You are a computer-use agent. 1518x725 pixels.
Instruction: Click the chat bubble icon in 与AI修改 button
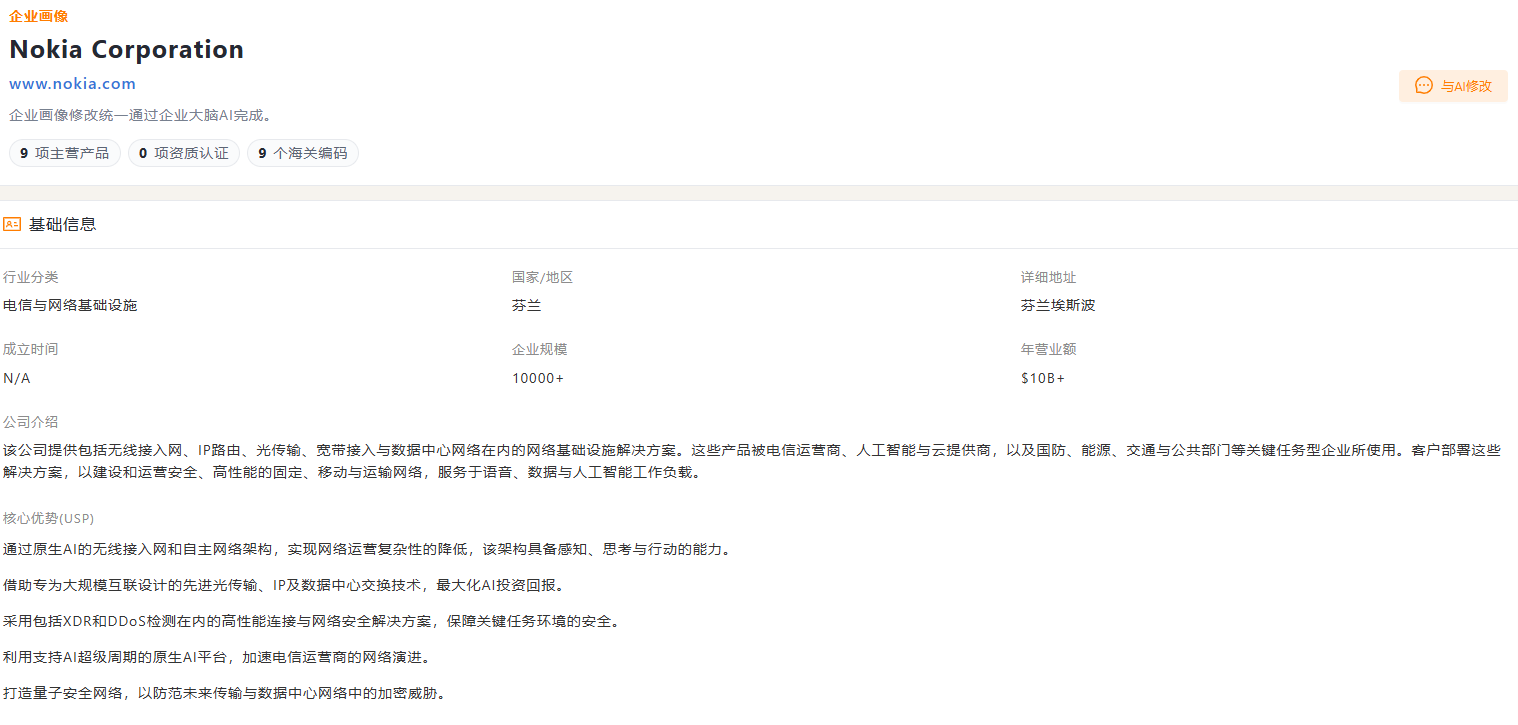tap(1424, 86)
